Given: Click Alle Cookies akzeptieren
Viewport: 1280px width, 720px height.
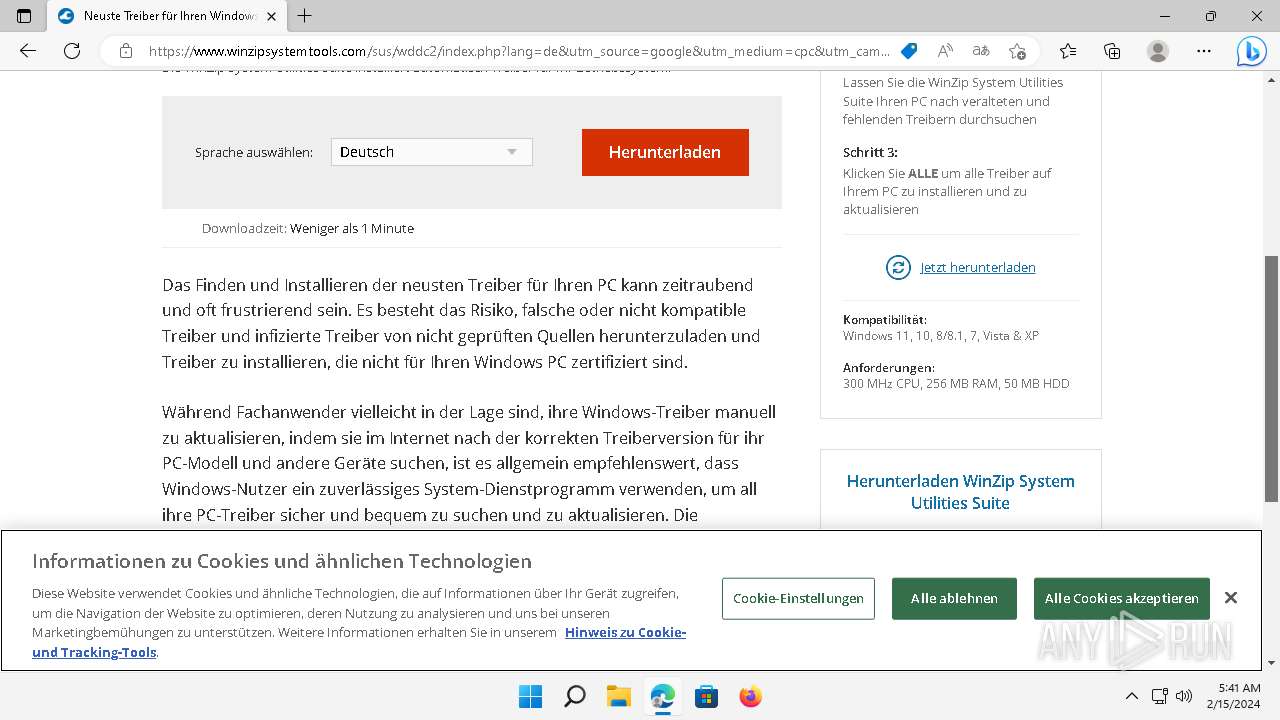Looking at the screenshot, I should tap(1122, 598).
